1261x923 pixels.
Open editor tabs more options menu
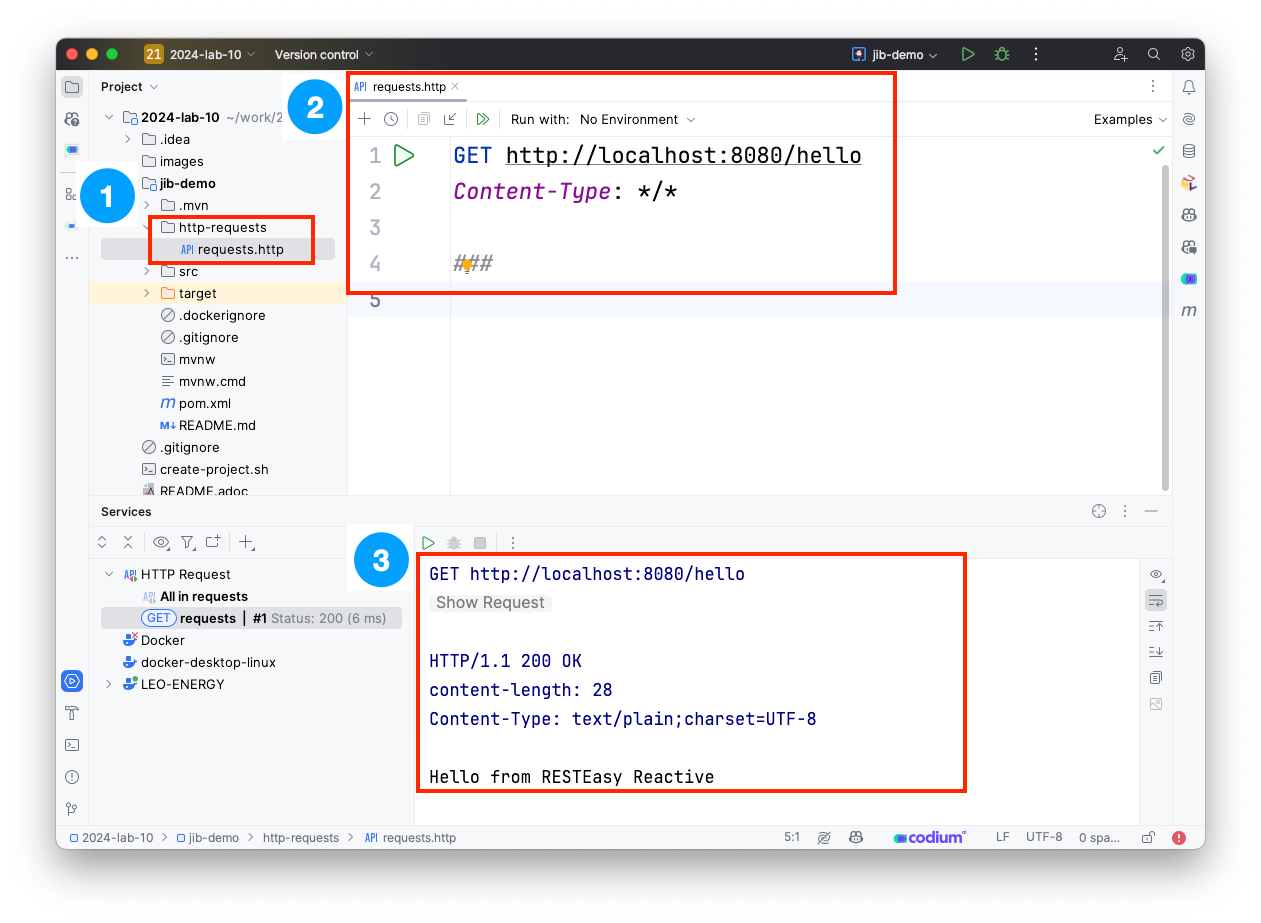(1153, 87)
